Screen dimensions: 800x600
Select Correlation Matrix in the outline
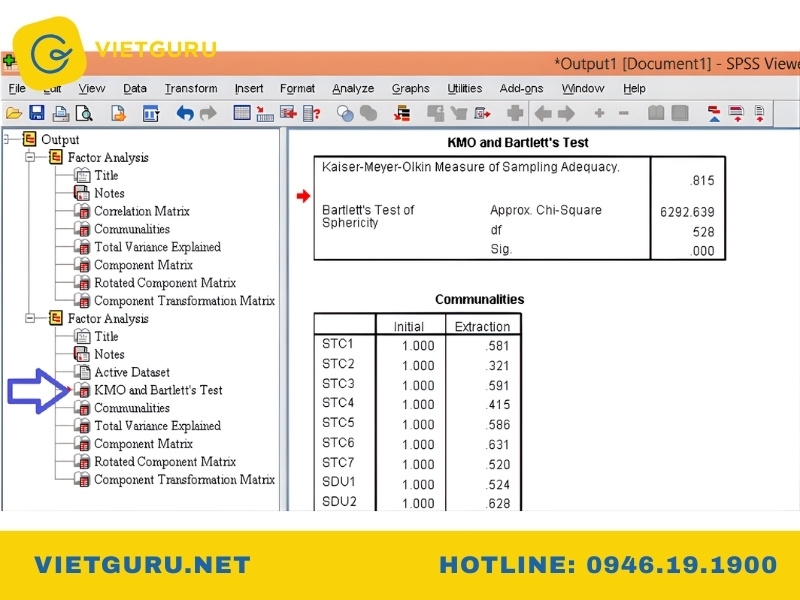point(141,211)
